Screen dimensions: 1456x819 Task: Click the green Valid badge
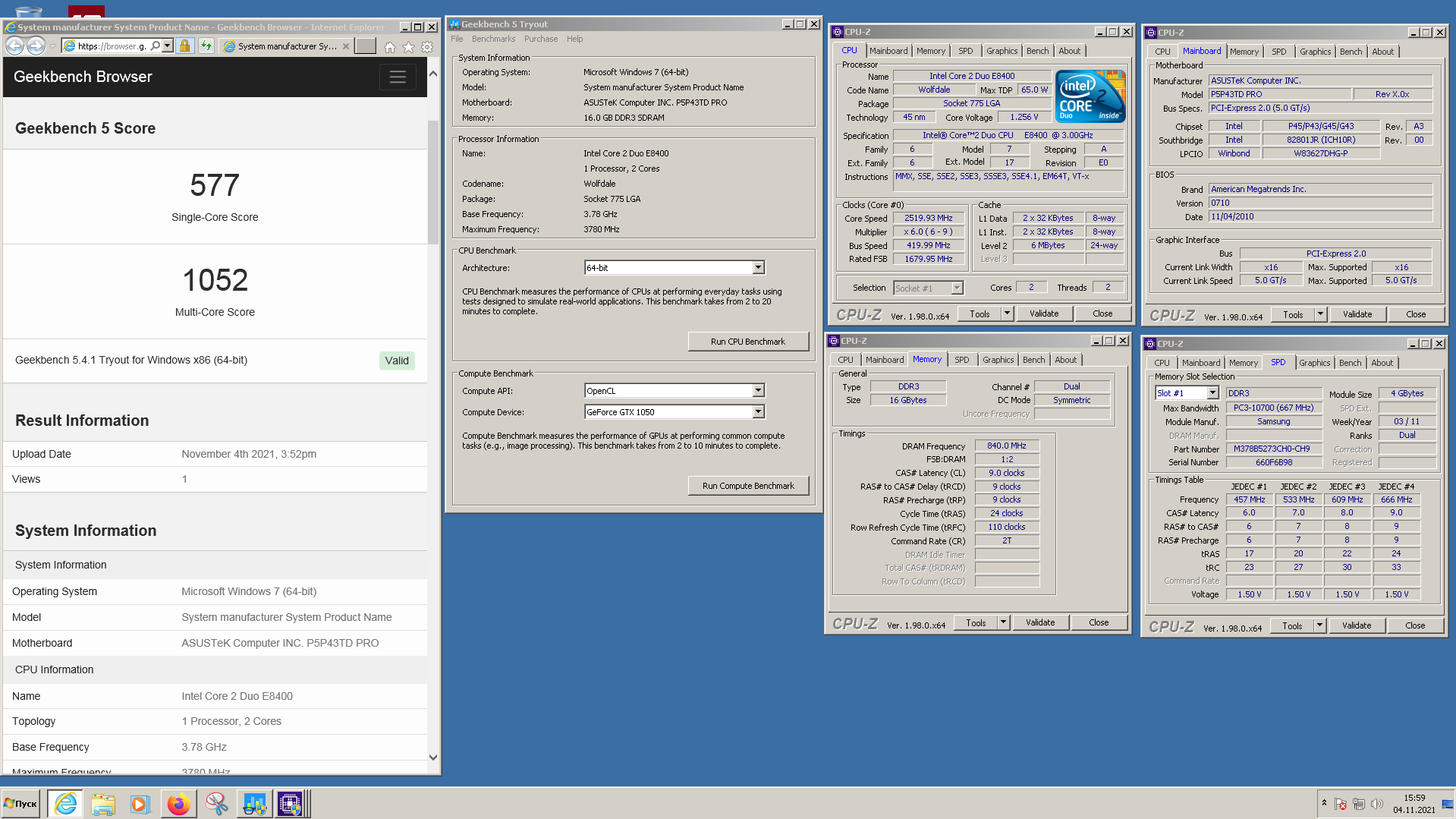pyautogui.click(x=397, y=361)
